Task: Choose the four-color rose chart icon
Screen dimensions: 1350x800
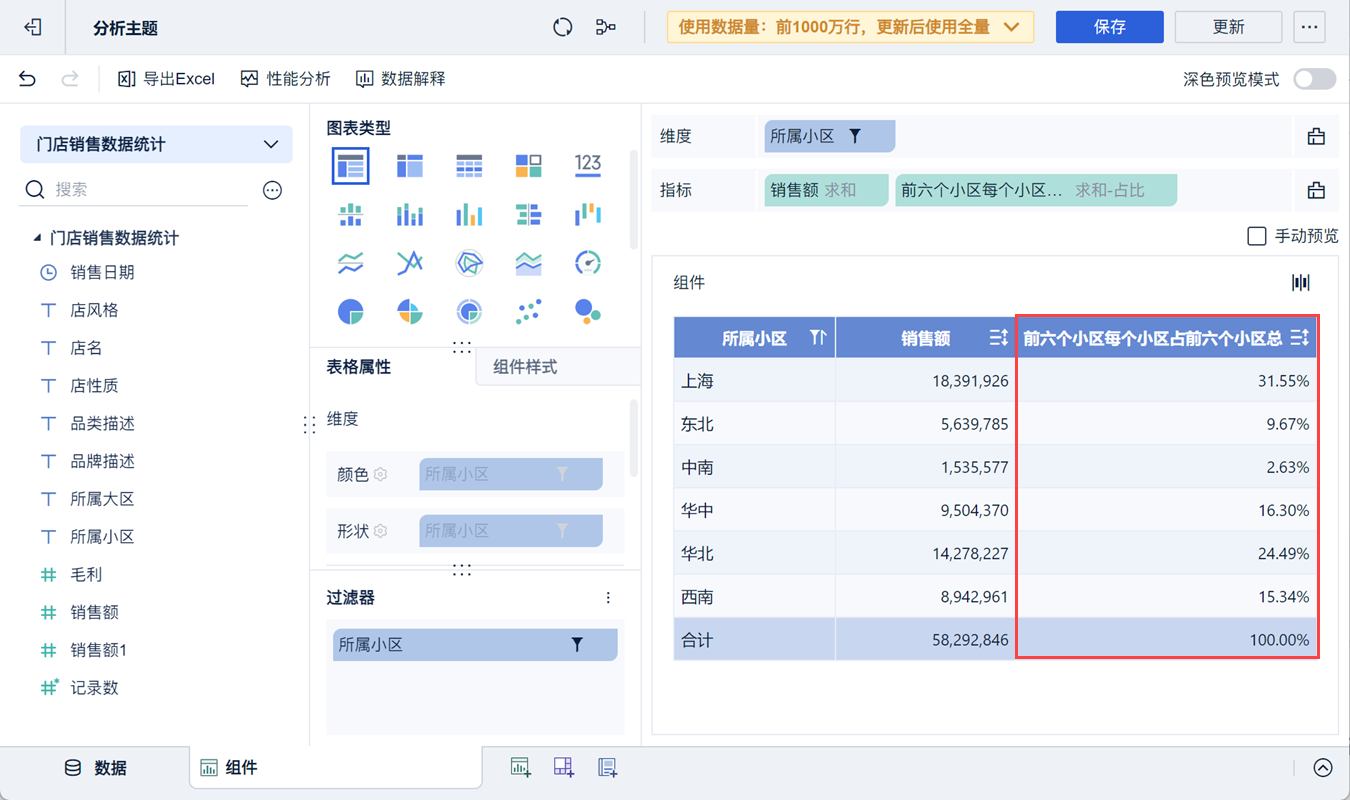Action: (410, 312)
